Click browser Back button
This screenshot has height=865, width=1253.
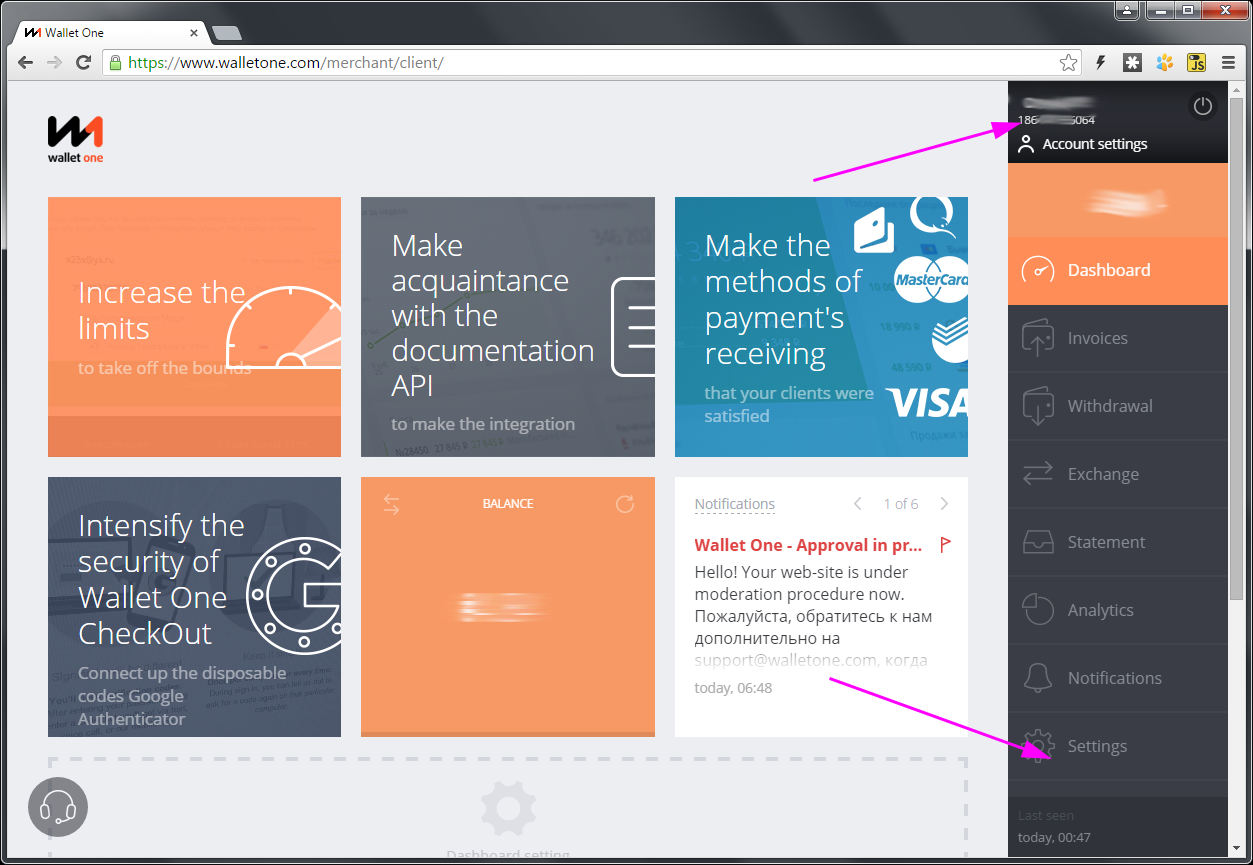(26, 62)
